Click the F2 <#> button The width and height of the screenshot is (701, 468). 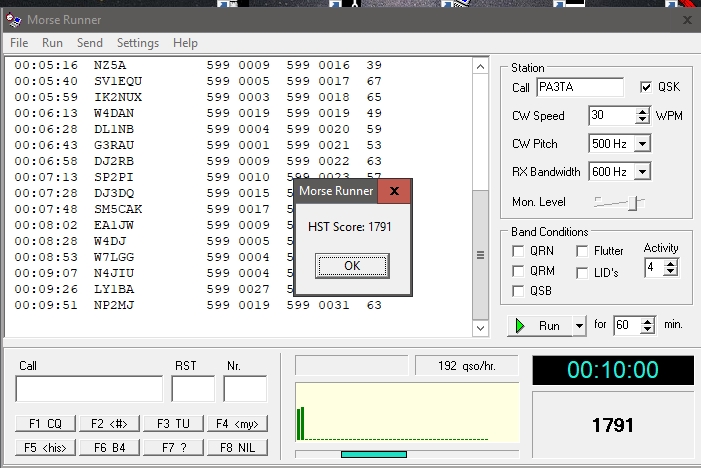[x=110, y=423]
